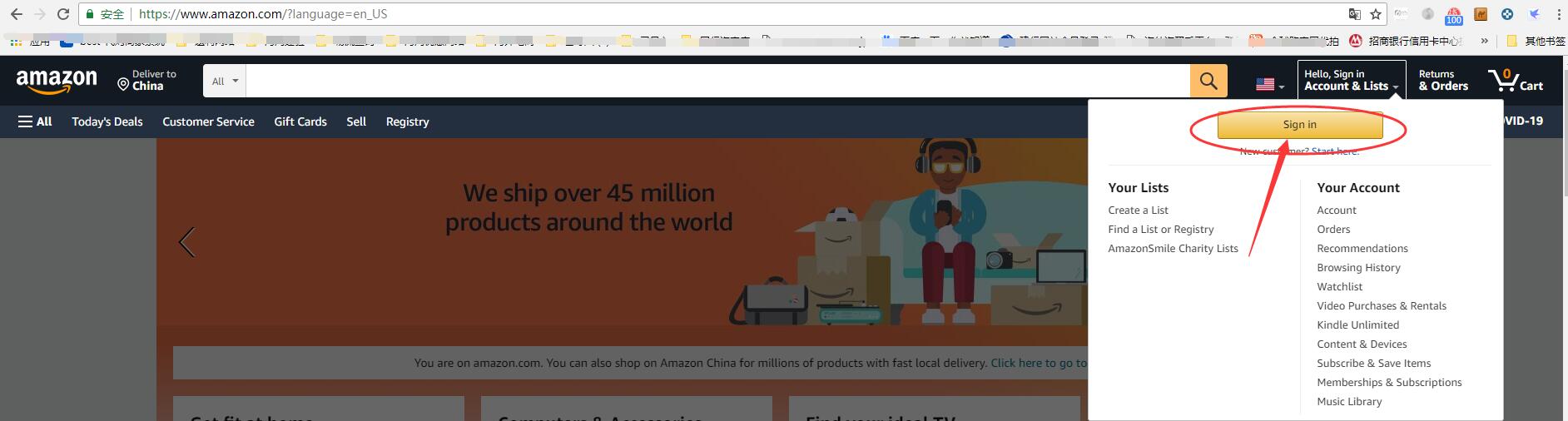Image resolution: width=1568 pixels, height=421 pixels.
Task: Click the translate page icon in address bar
Action: pos(1355,14)
